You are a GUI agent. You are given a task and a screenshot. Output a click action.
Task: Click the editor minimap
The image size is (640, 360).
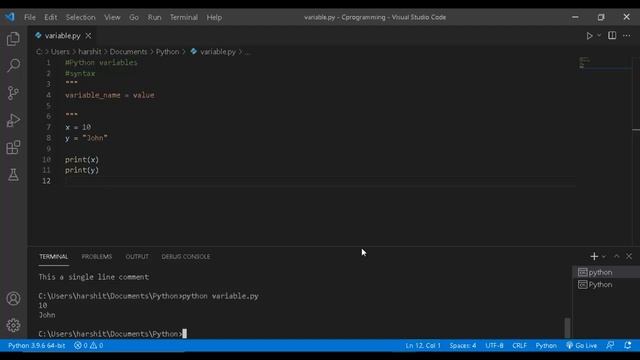pyautogui.click(x=604, y=64)
